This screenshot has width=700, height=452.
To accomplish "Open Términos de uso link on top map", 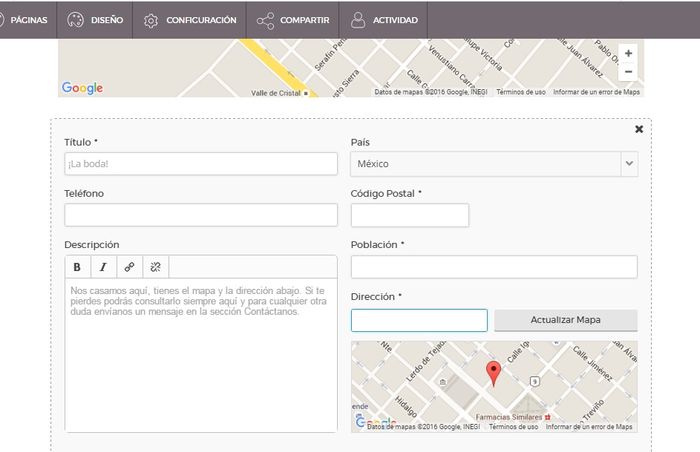I will 521,92.
